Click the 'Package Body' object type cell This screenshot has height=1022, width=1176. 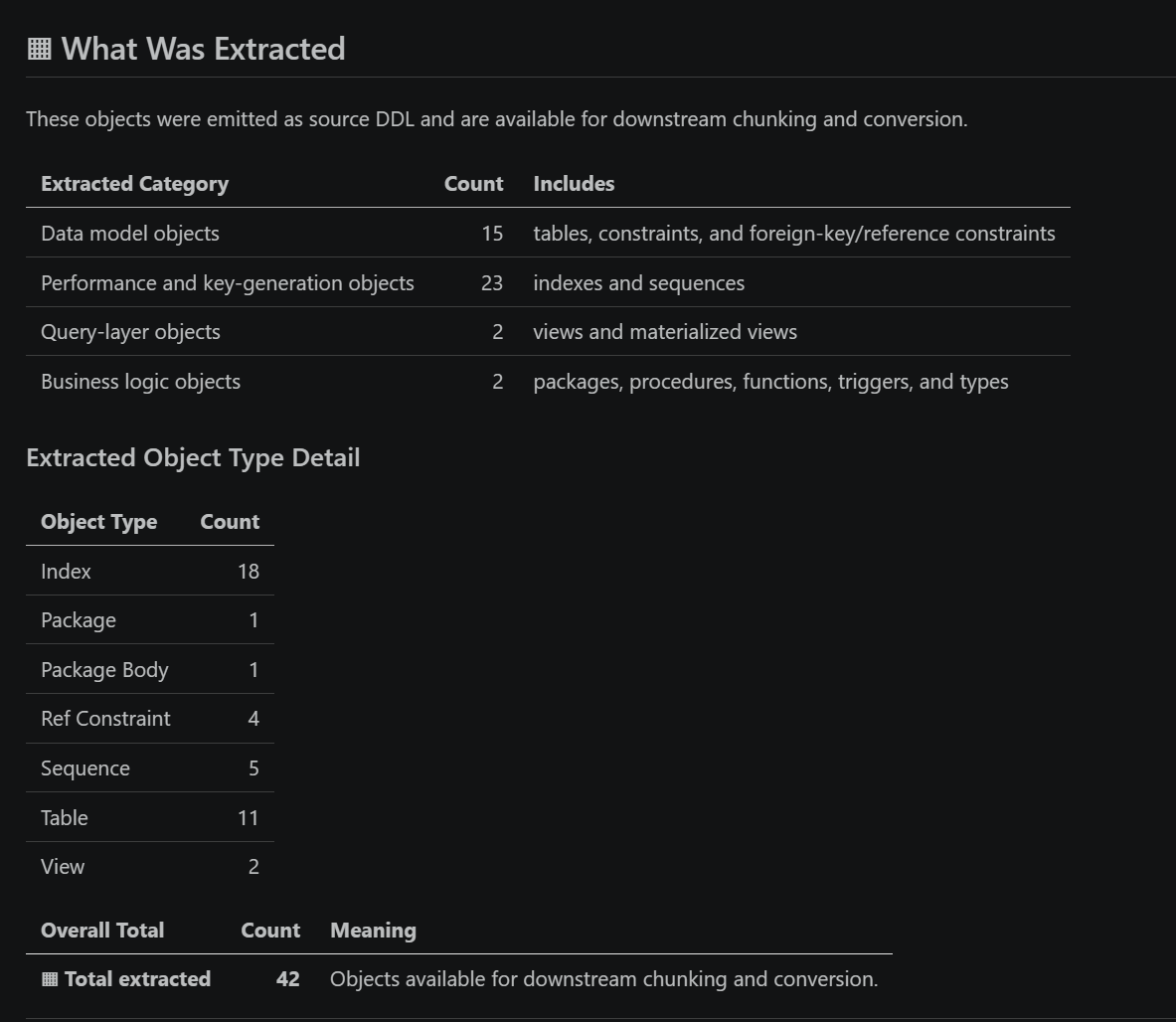pyautogui.click(x=105, y=670)
